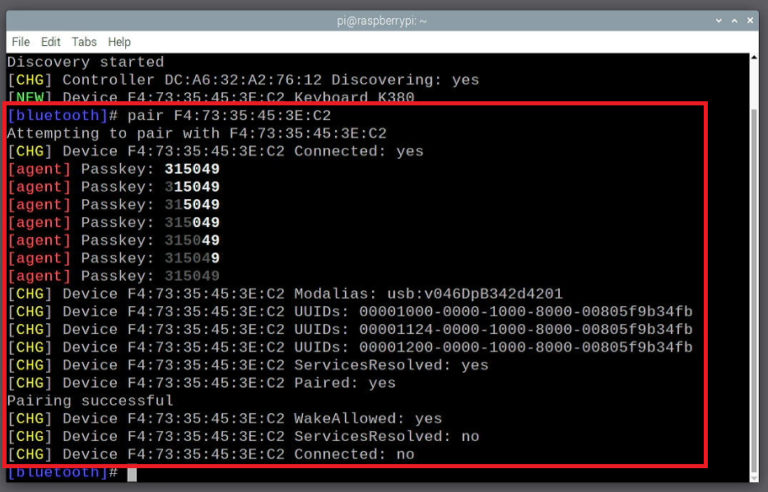This screenshot has width=768, height=492.
Task: Place cursor at the final bluetooth prompt
Action: click(x=131, y=473)
